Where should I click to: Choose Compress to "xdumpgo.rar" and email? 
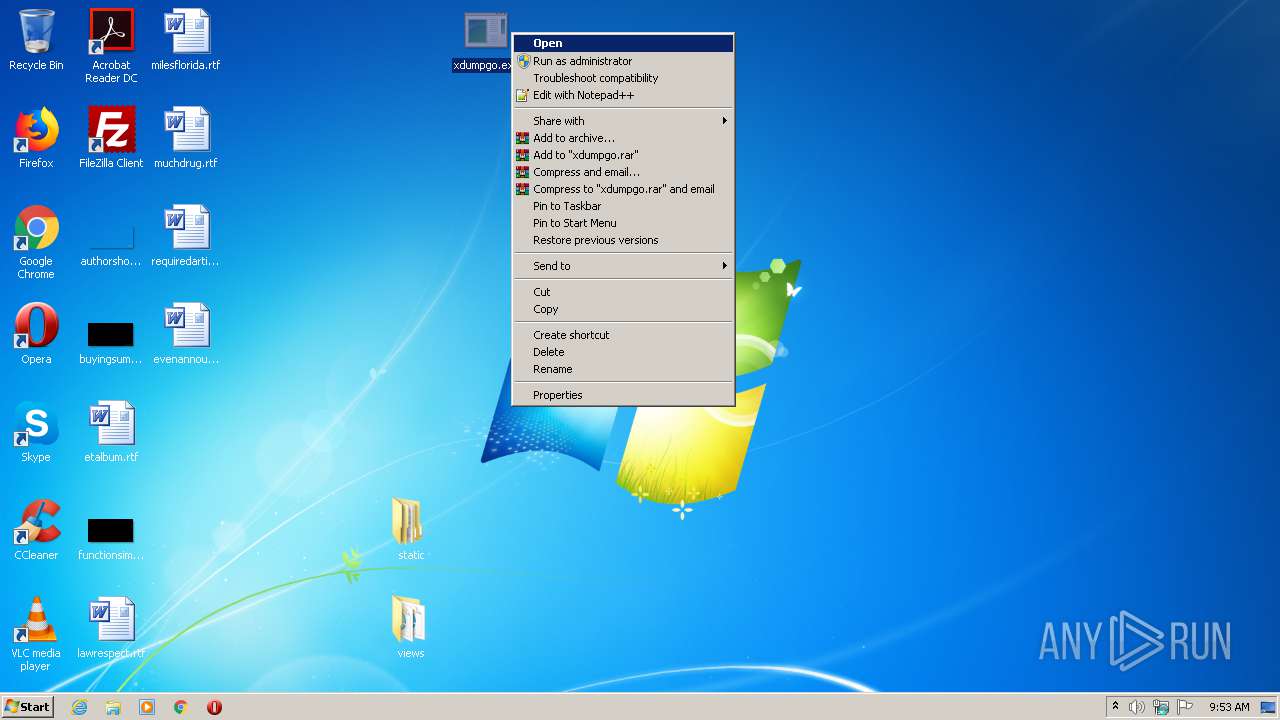[x=624, y=189]
